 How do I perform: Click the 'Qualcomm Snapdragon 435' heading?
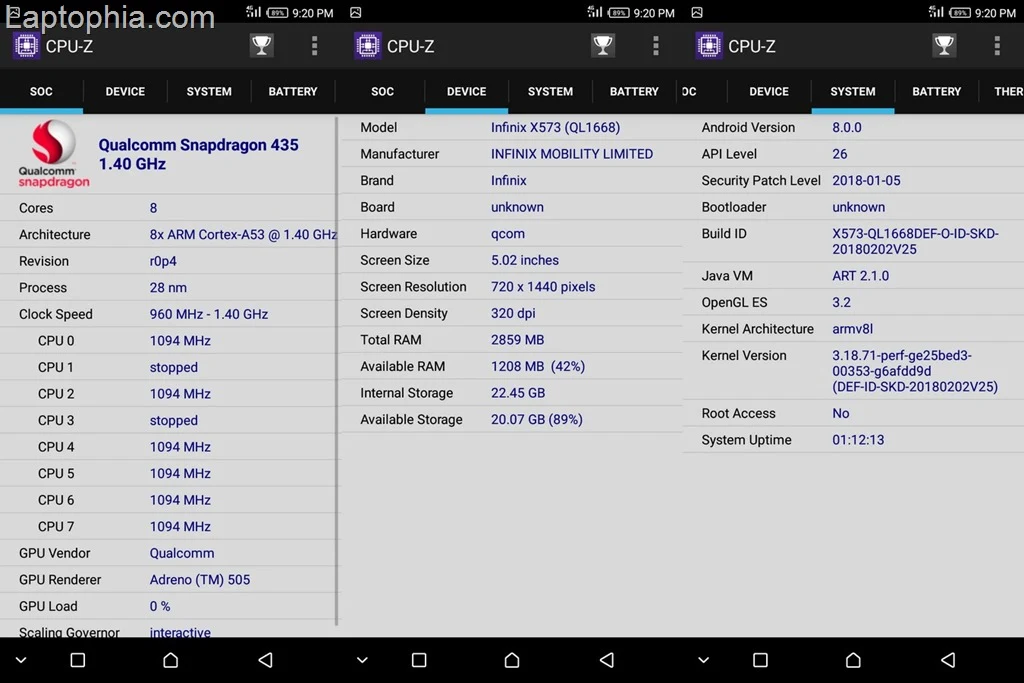tap(199, 145)
